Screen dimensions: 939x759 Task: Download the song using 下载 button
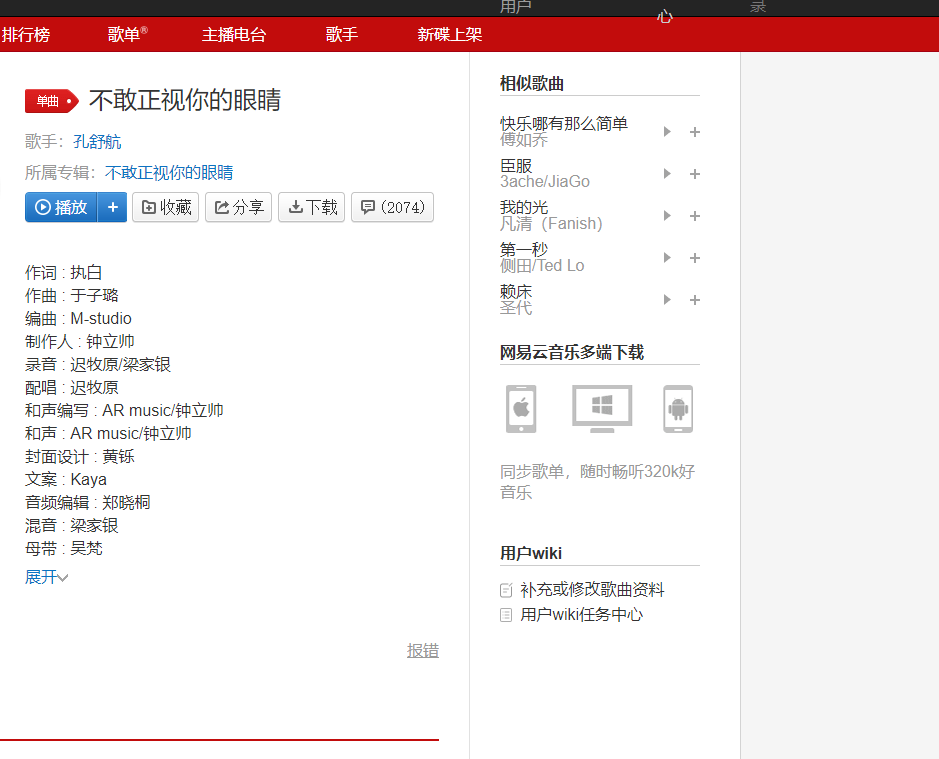(312, 207)
